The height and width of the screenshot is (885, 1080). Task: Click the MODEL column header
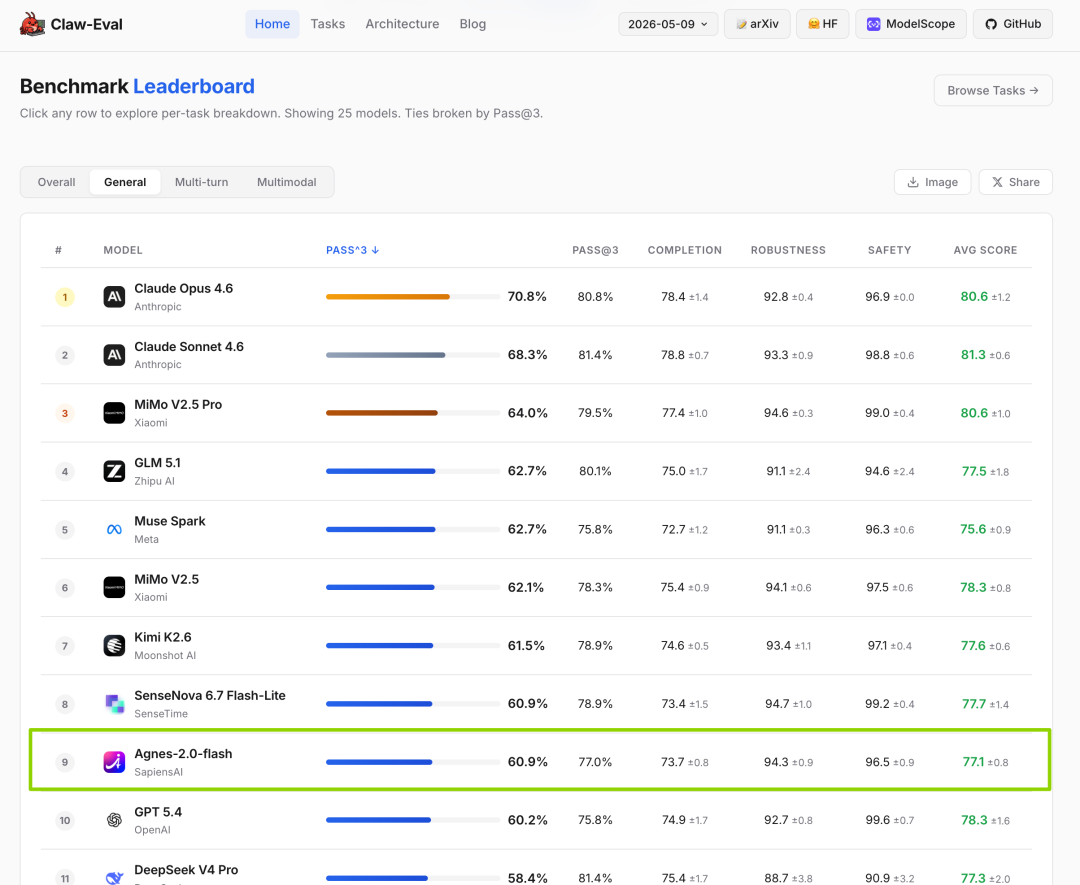pyautogui.click(x=123, y=250)
